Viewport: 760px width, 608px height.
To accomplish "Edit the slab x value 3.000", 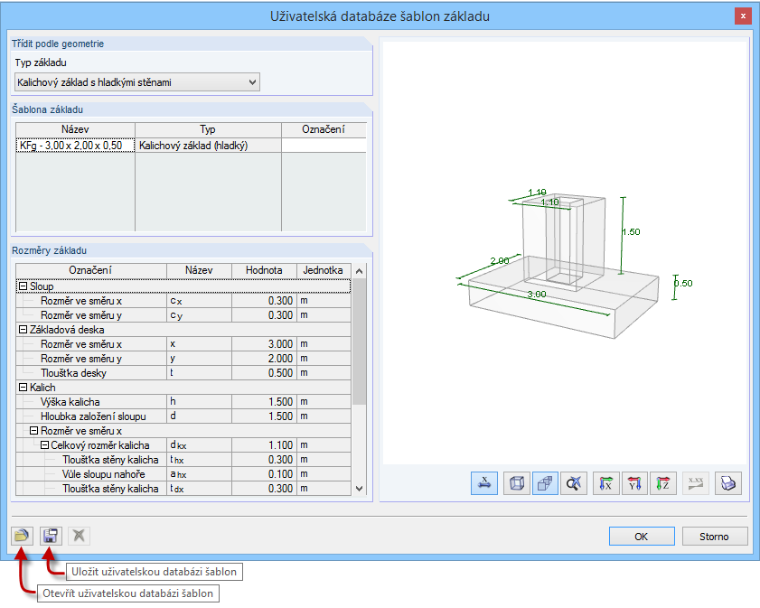I will [x=264, y=344].
